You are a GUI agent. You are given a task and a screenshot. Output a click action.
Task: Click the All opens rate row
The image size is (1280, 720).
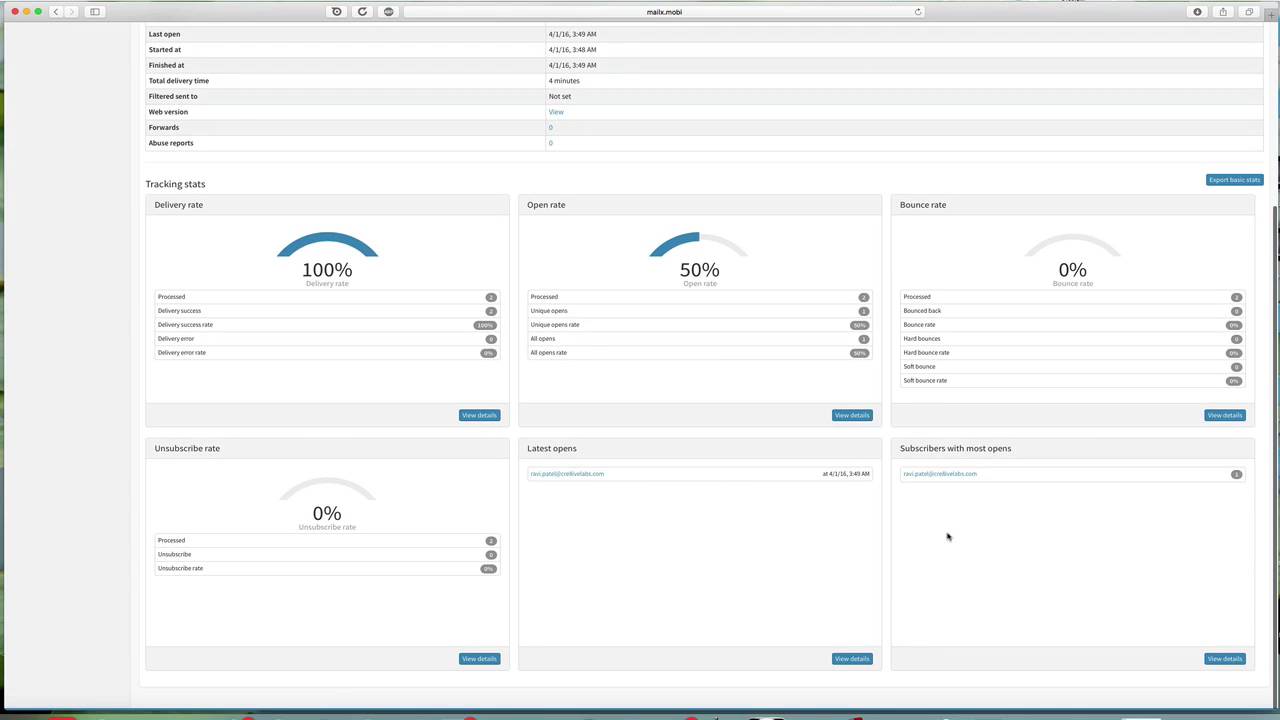click(700, 353)
